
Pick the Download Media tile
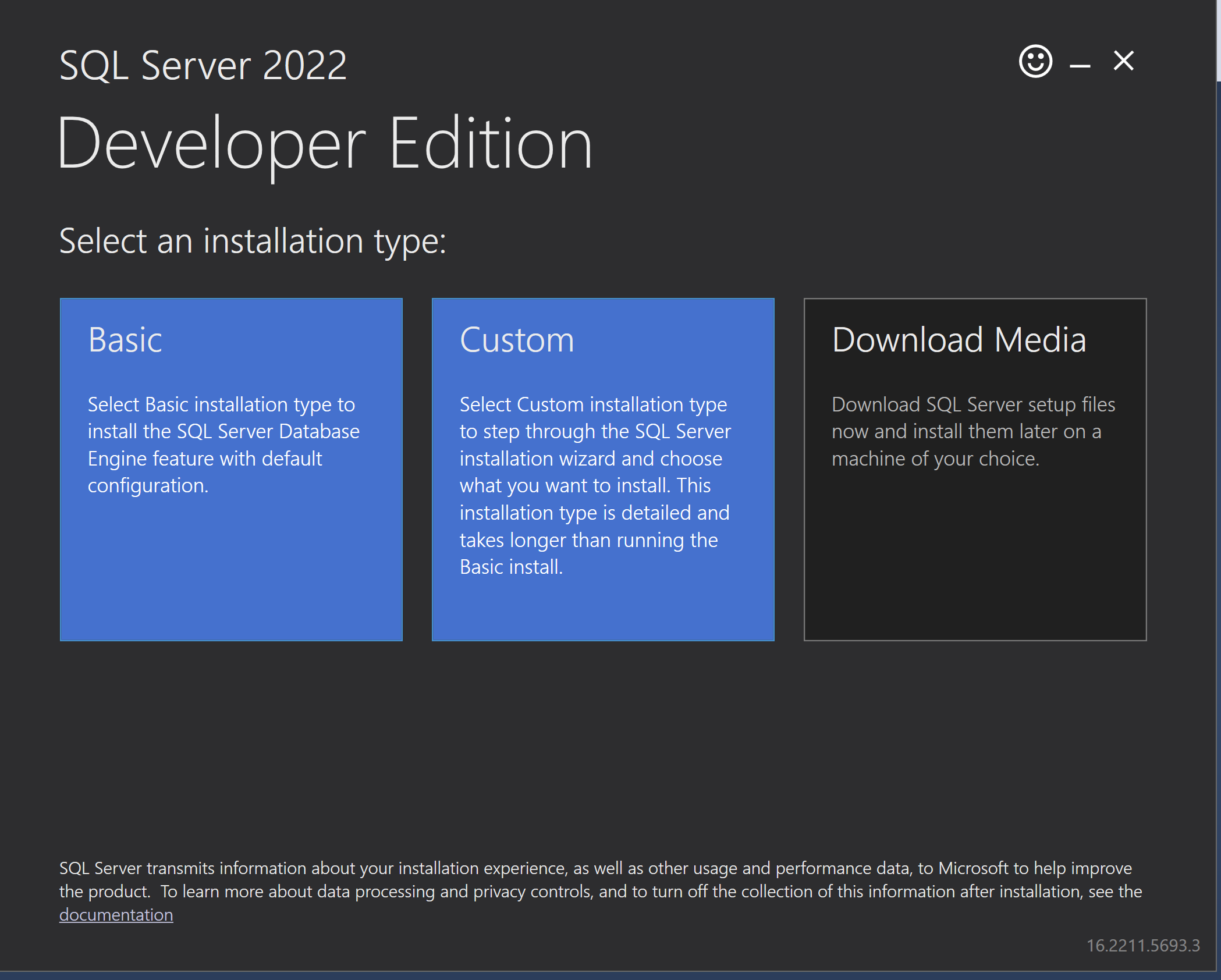[975, 470]
